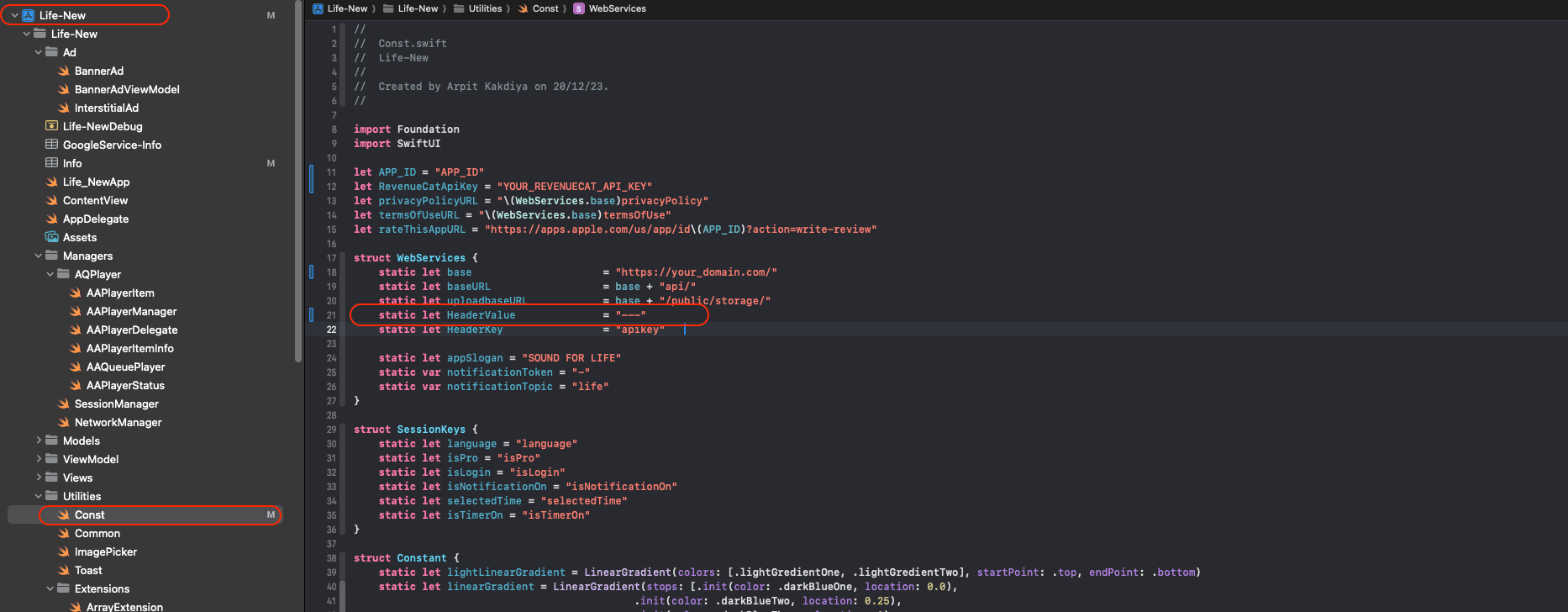Click the navigator vertical scrollbar
The height and width of the screenshot is (612, 1568).
(x=298, y=181)
